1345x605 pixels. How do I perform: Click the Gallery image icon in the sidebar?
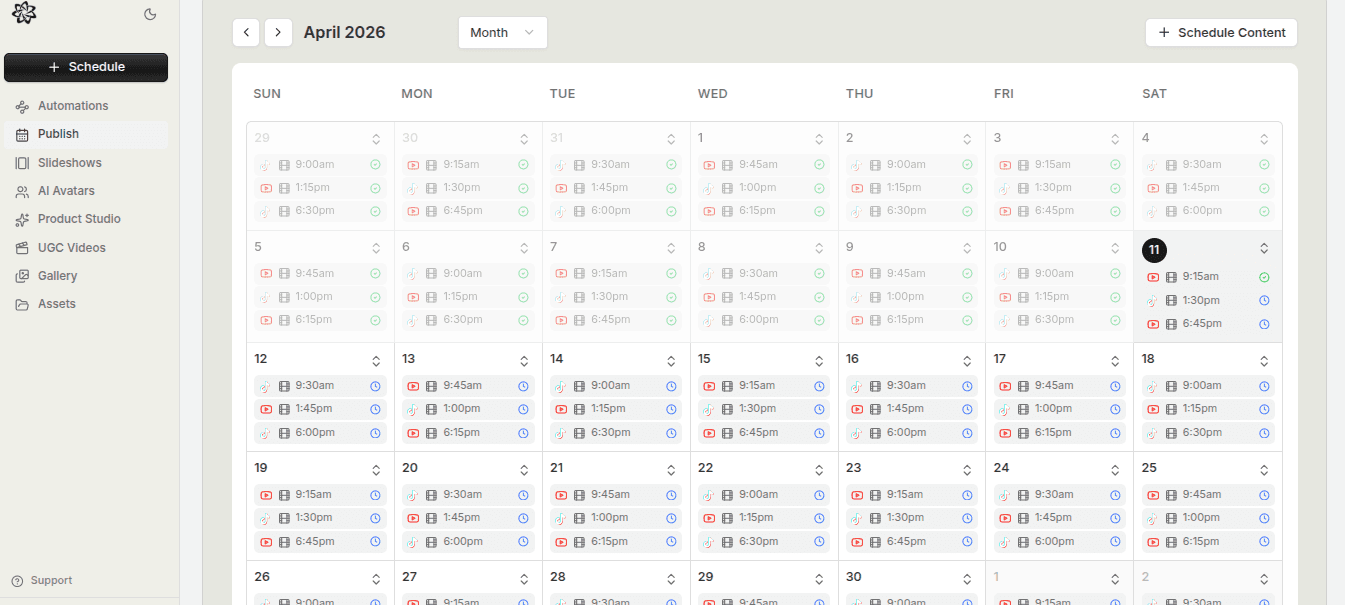(22, 275)
